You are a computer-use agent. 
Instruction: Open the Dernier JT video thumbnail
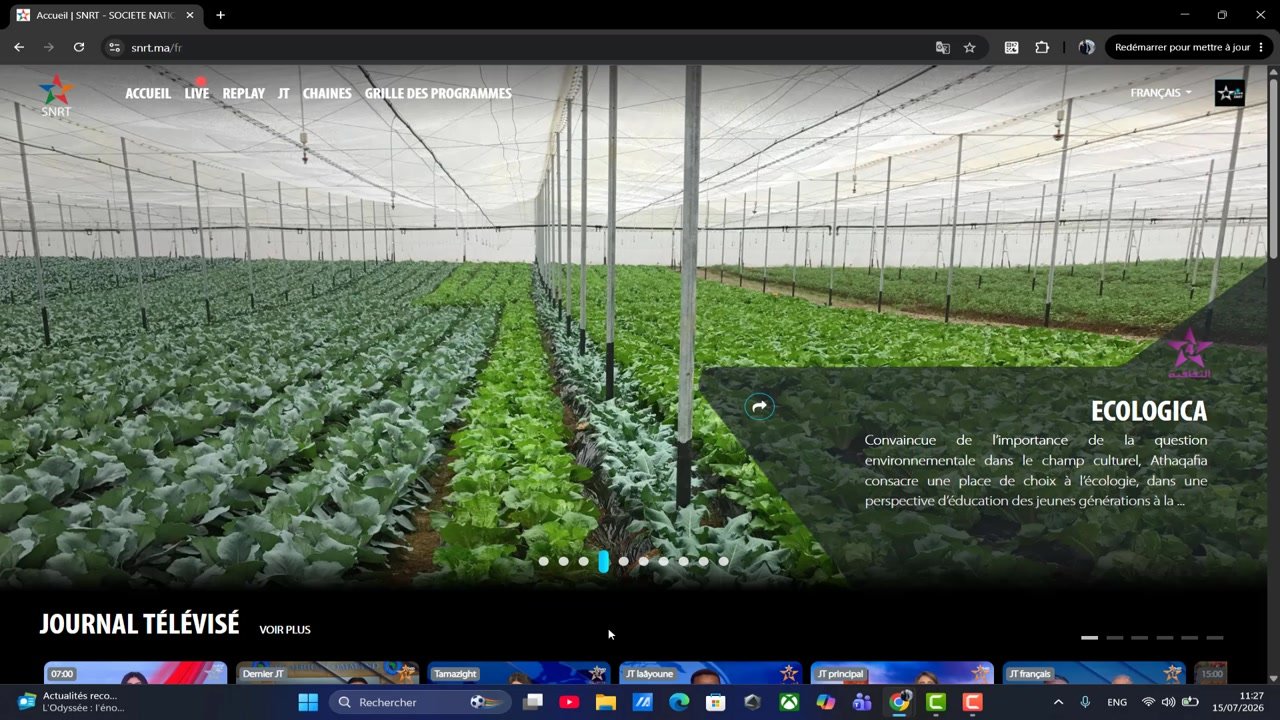[x=327, y=673]
